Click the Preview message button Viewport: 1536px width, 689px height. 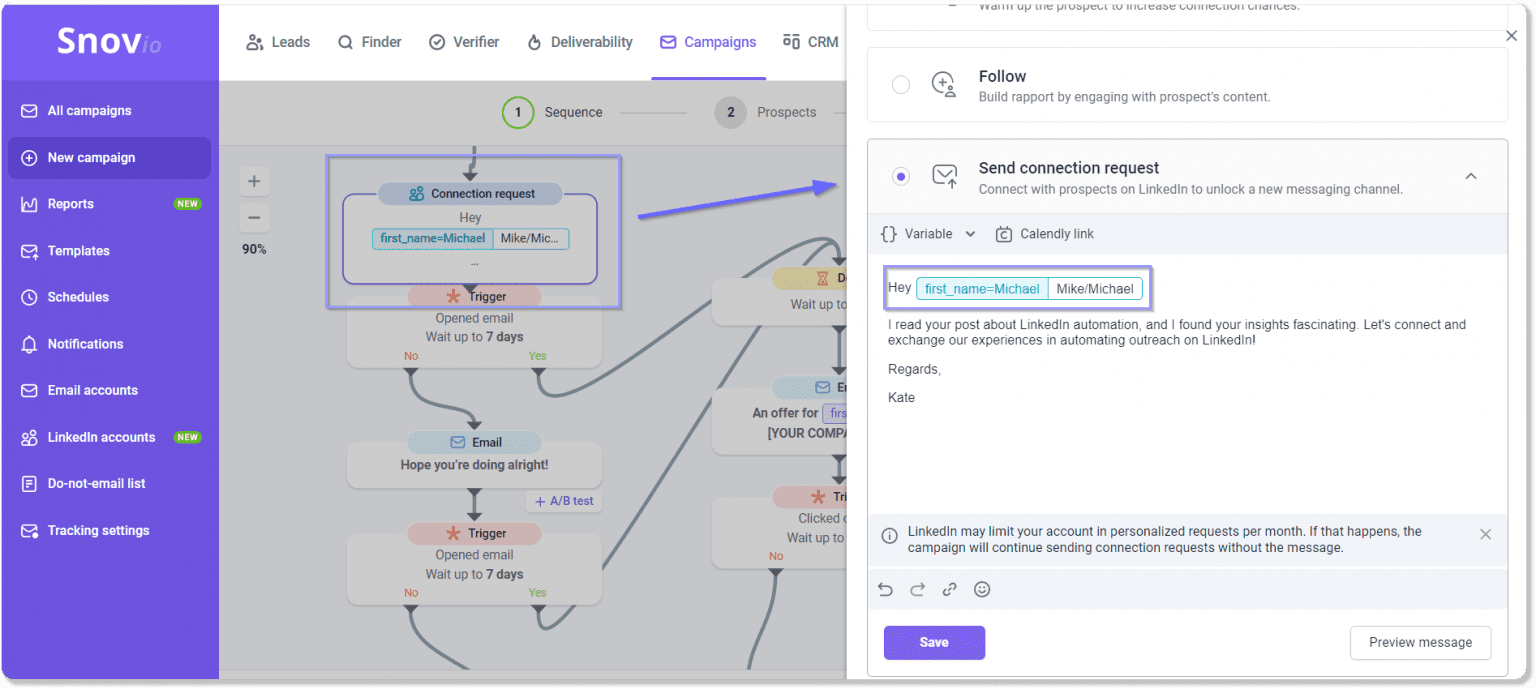pos(1420,642)
